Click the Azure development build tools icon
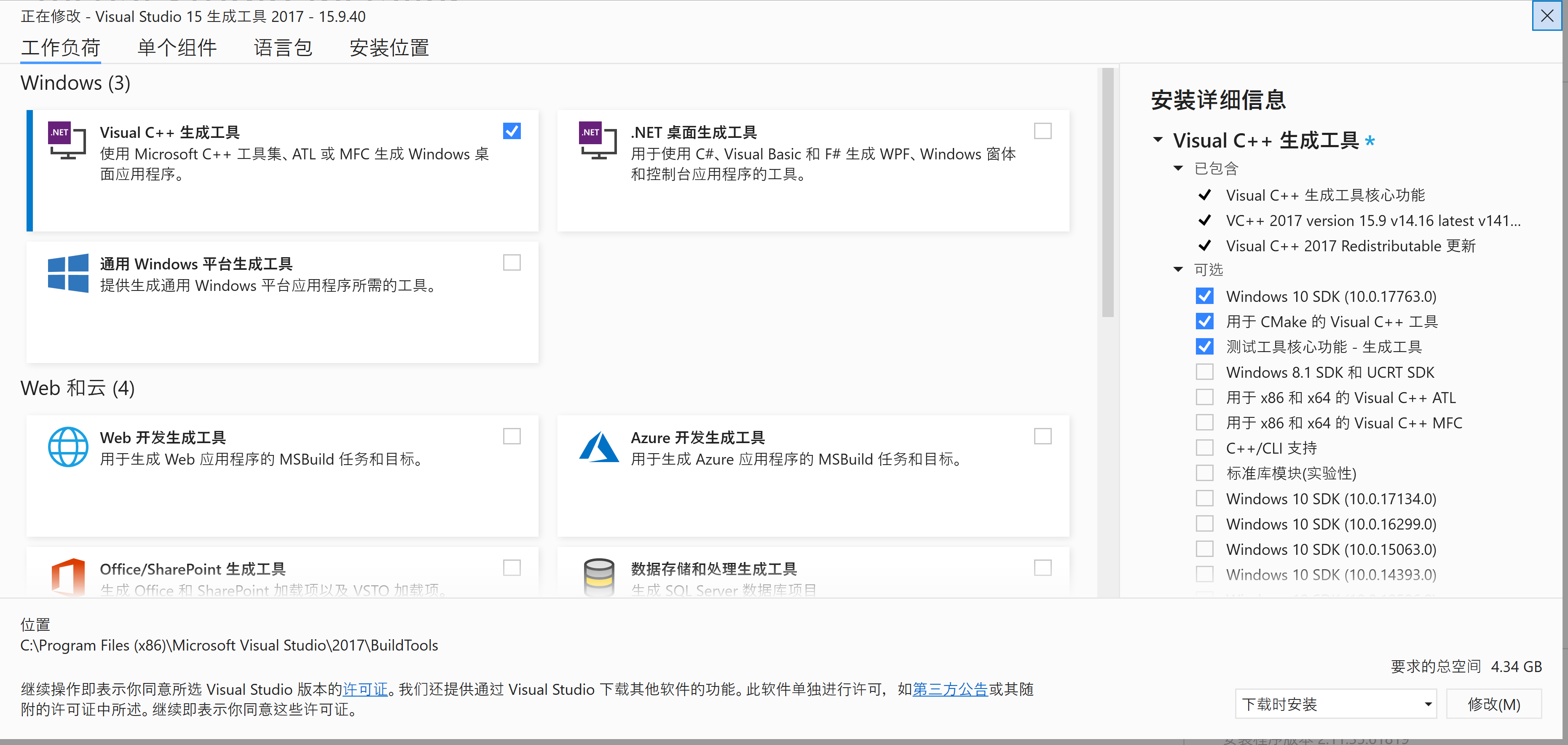 [x=598, y=446]
